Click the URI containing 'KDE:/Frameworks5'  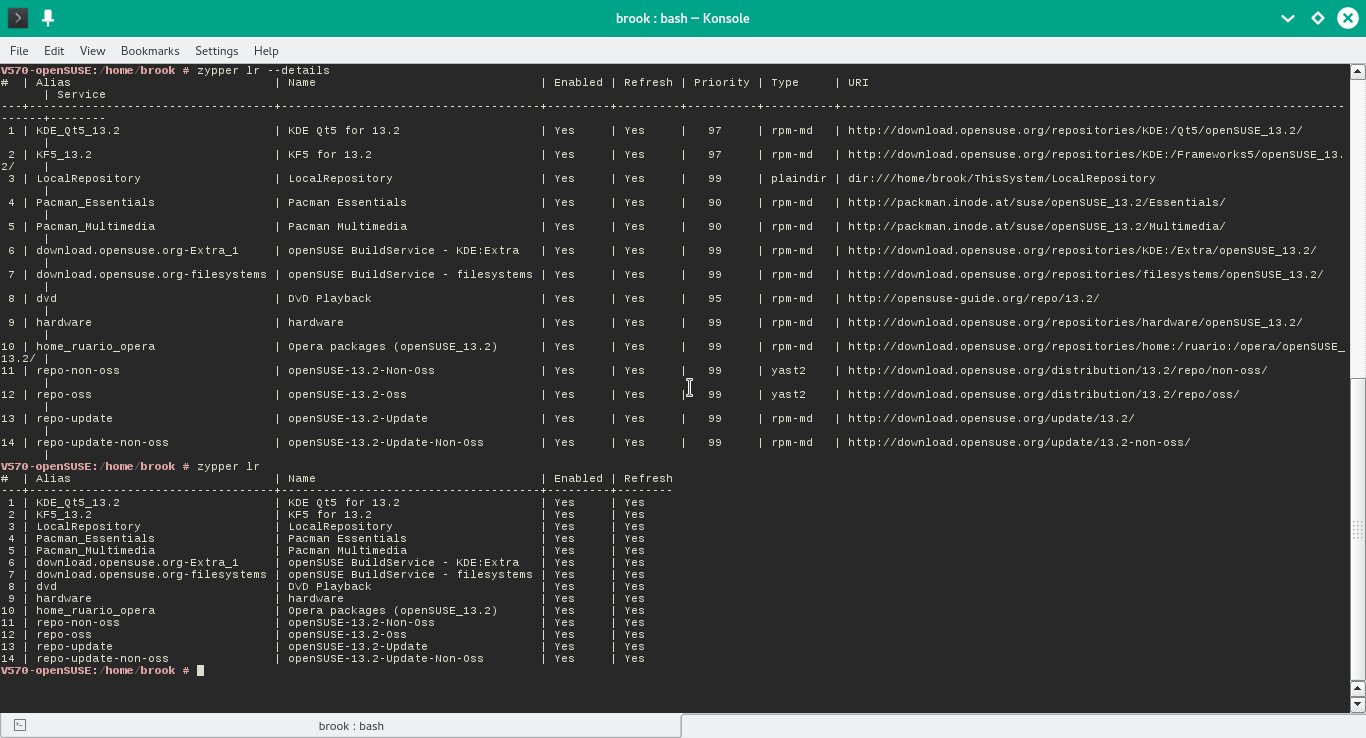1096,155
